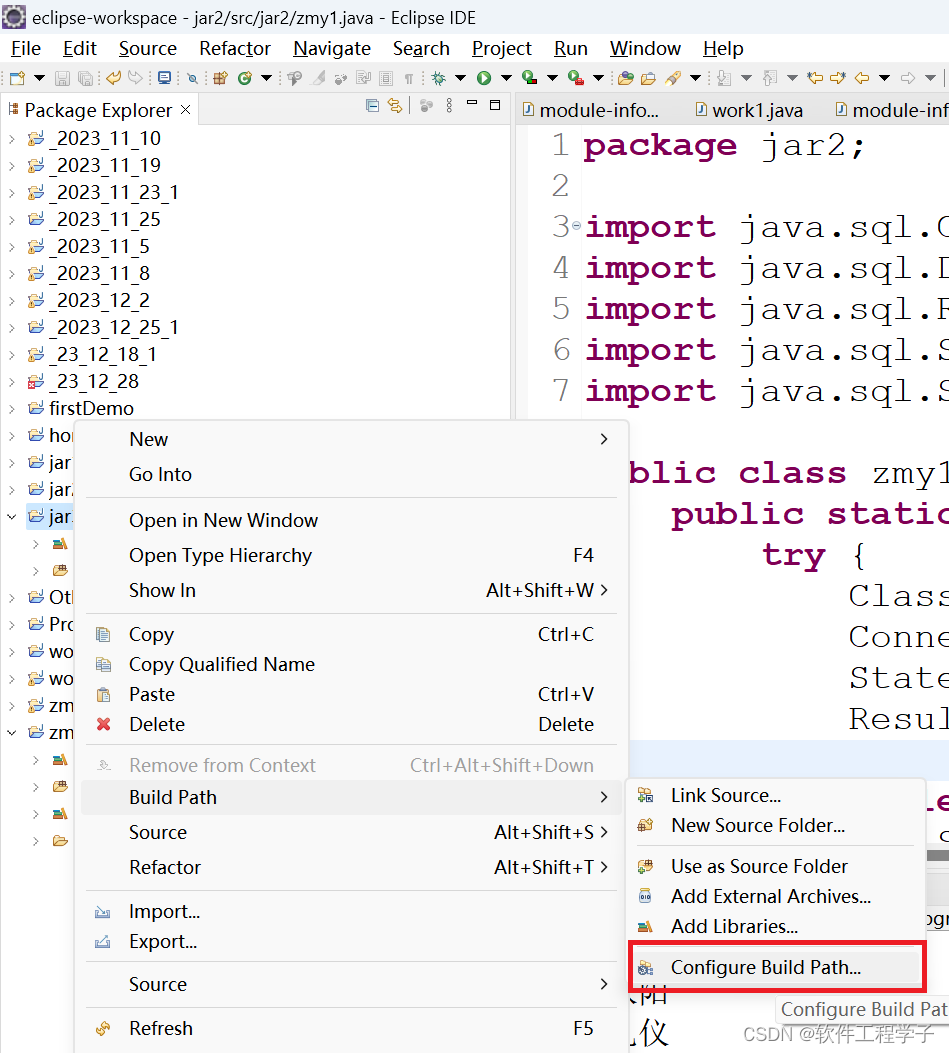Expand the firstDemo project in Package Explorer
Screen dimensions: 949x1053
10,408
